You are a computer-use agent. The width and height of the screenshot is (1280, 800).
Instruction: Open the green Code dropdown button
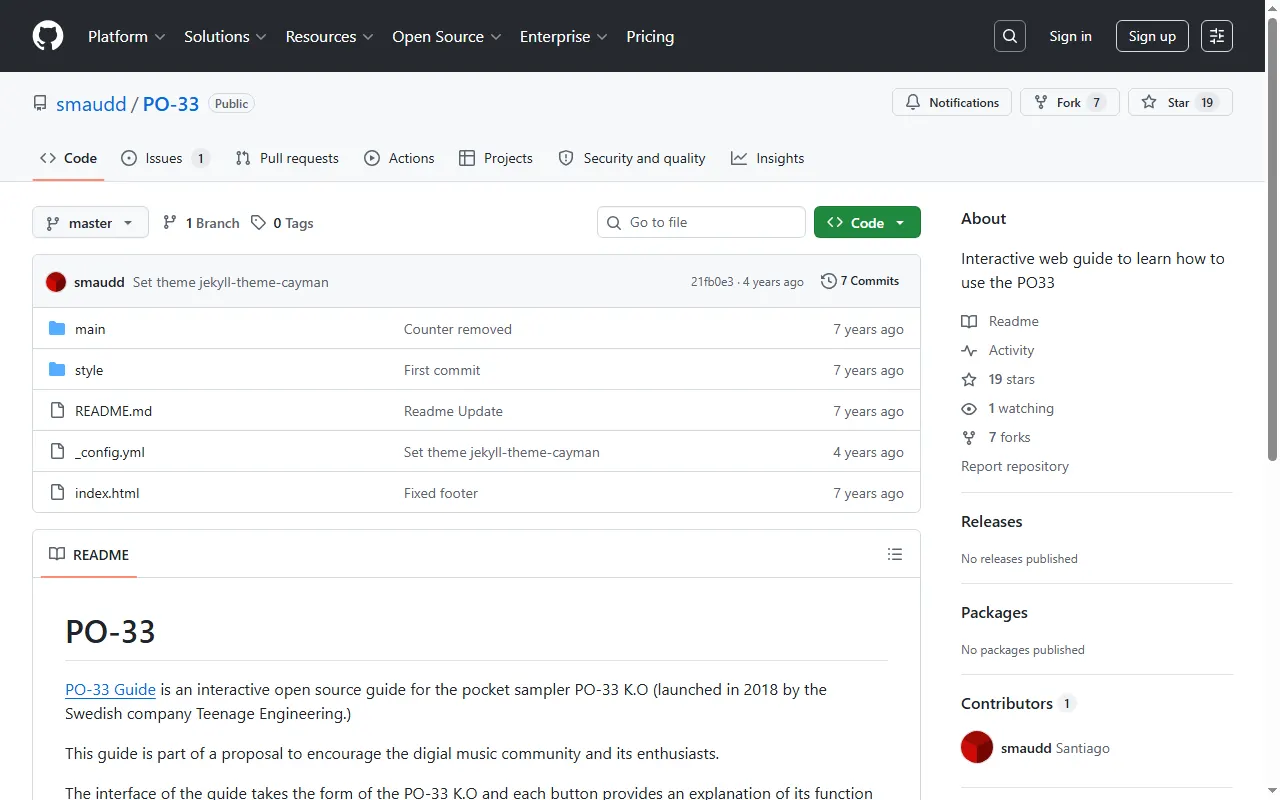tap(867, 222)
